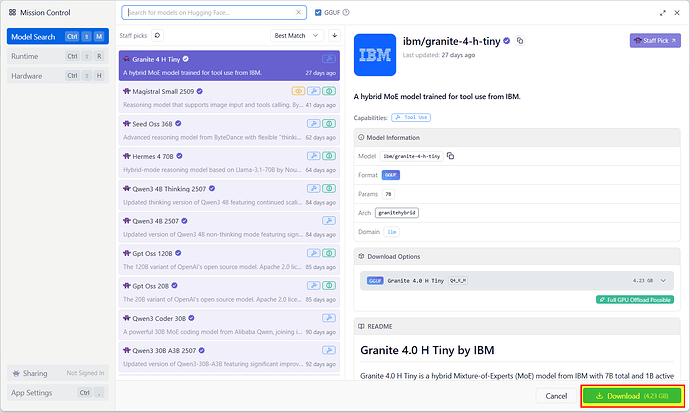Open App Settings in the sidebar
The width and height of the screenshot is (690, 413).
click(56, 393)
